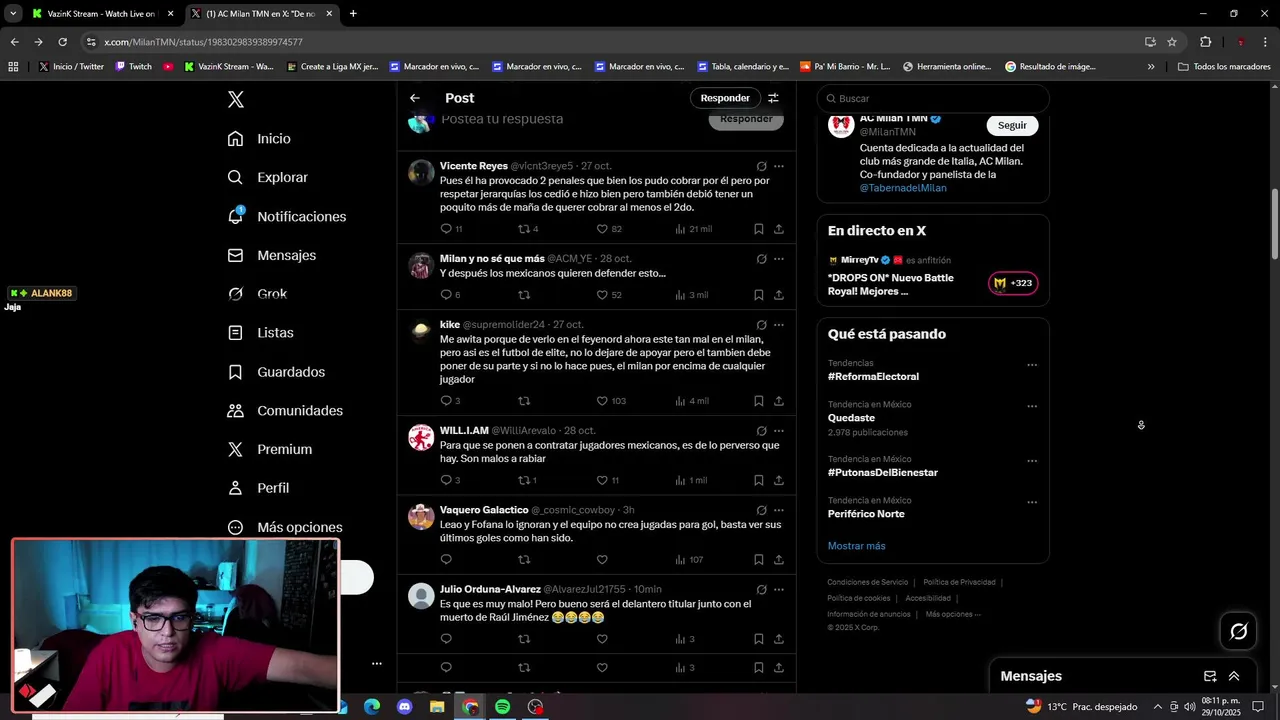Screen dimensions: 1280x720
Task: Open the @TabernadelMilan link
Action: (x=903, y=188)
